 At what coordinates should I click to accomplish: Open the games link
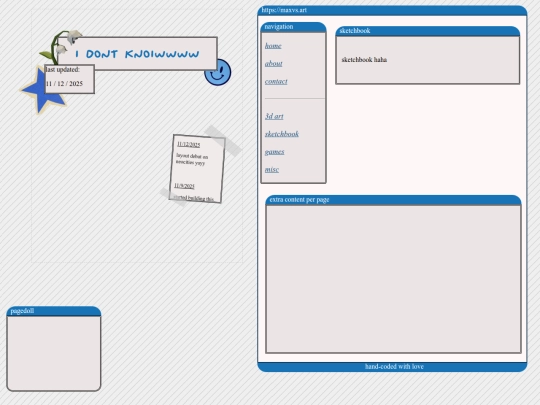(274, 152)
